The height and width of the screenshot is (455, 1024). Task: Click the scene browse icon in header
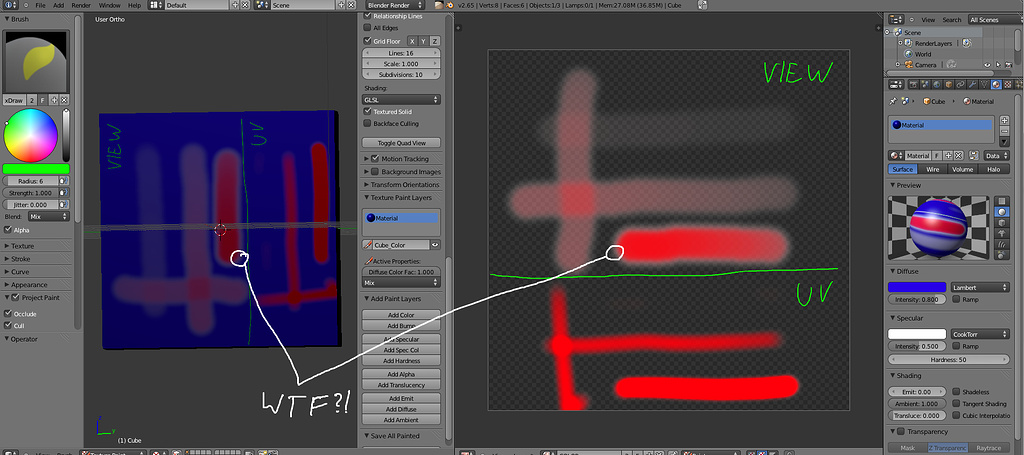pos(263,5)
